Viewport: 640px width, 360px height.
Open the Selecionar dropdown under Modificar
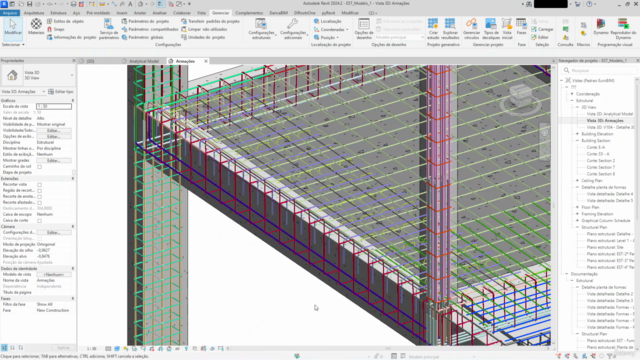click(13, 44)
